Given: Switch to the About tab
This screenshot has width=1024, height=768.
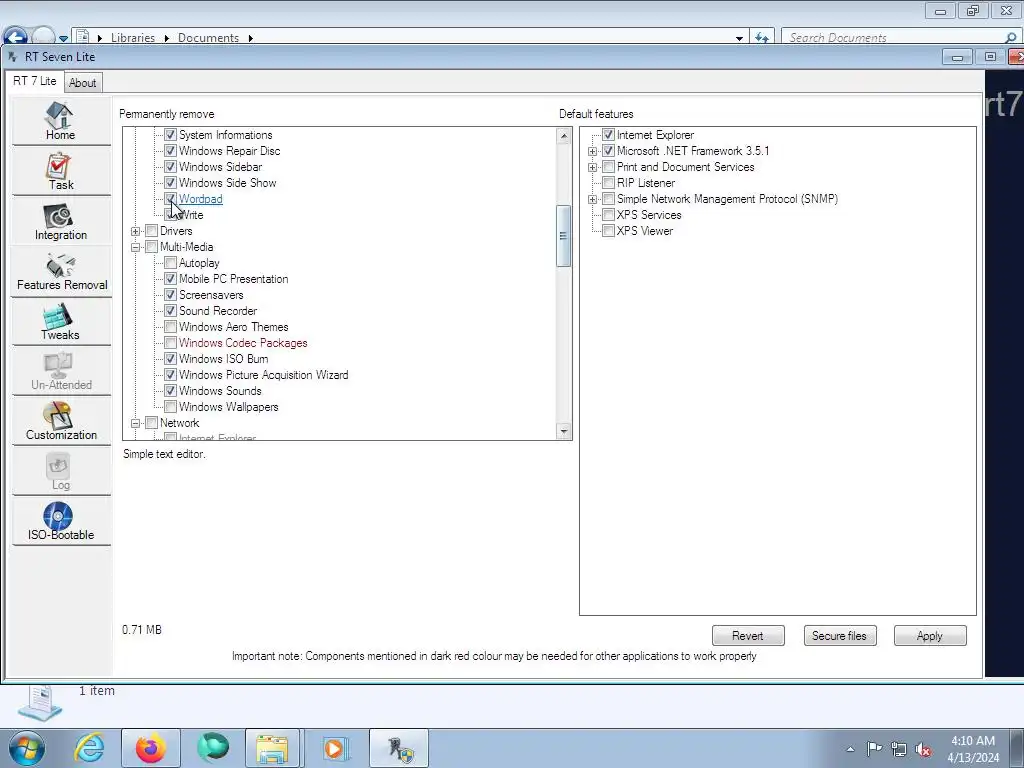Looking at the screenshot, I should 82,83.
